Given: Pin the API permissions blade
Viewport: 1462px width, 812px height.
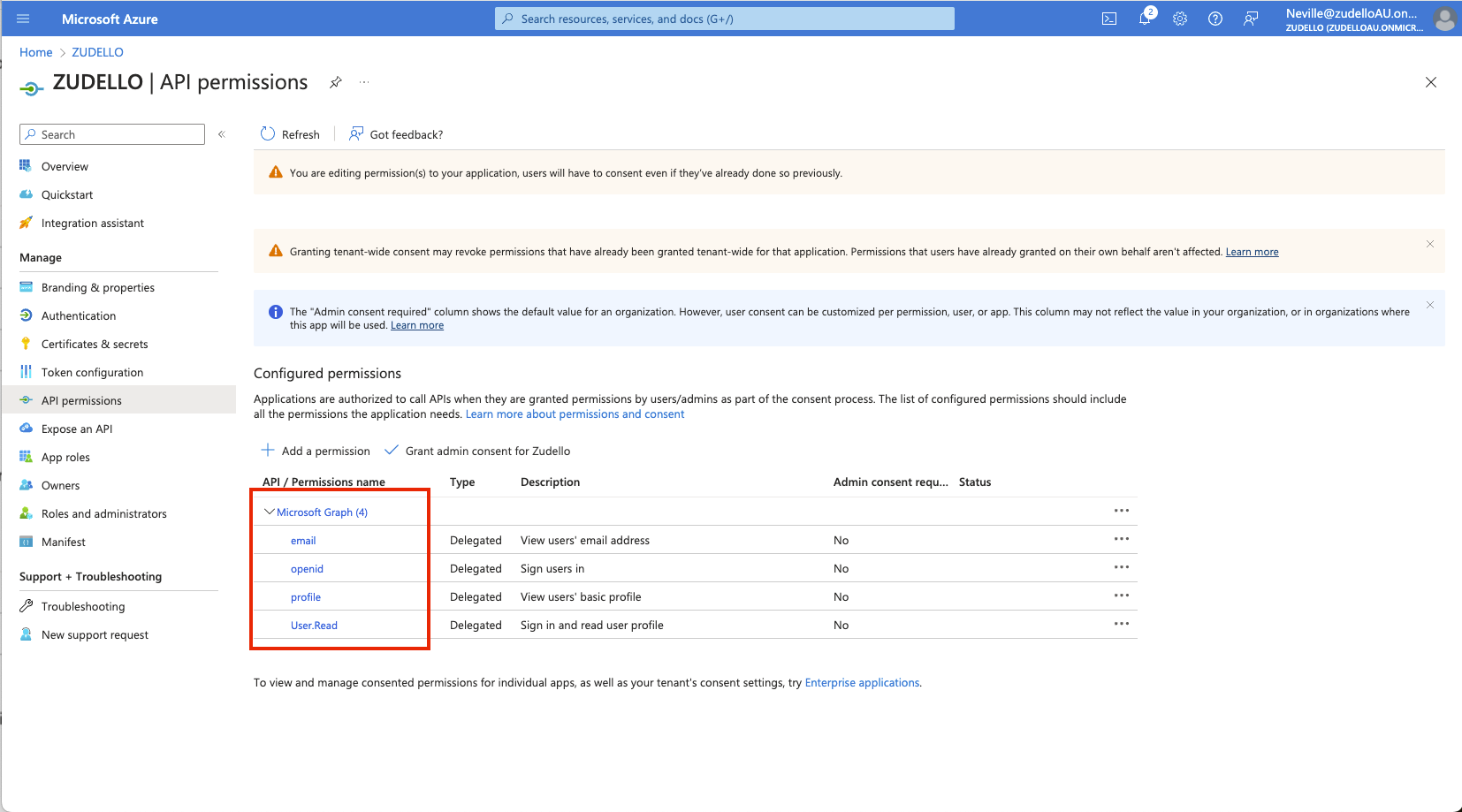Looking at the screenshot, I should (336, 82).
